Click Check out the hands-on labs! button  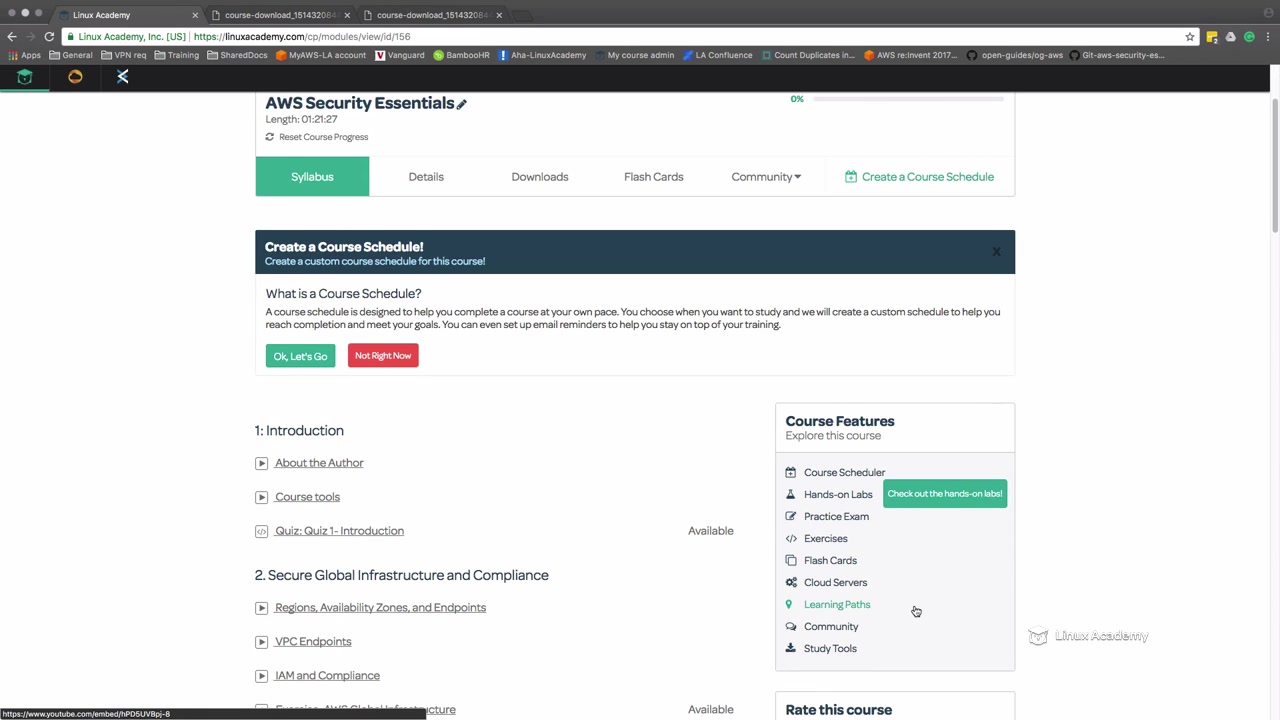945,494
